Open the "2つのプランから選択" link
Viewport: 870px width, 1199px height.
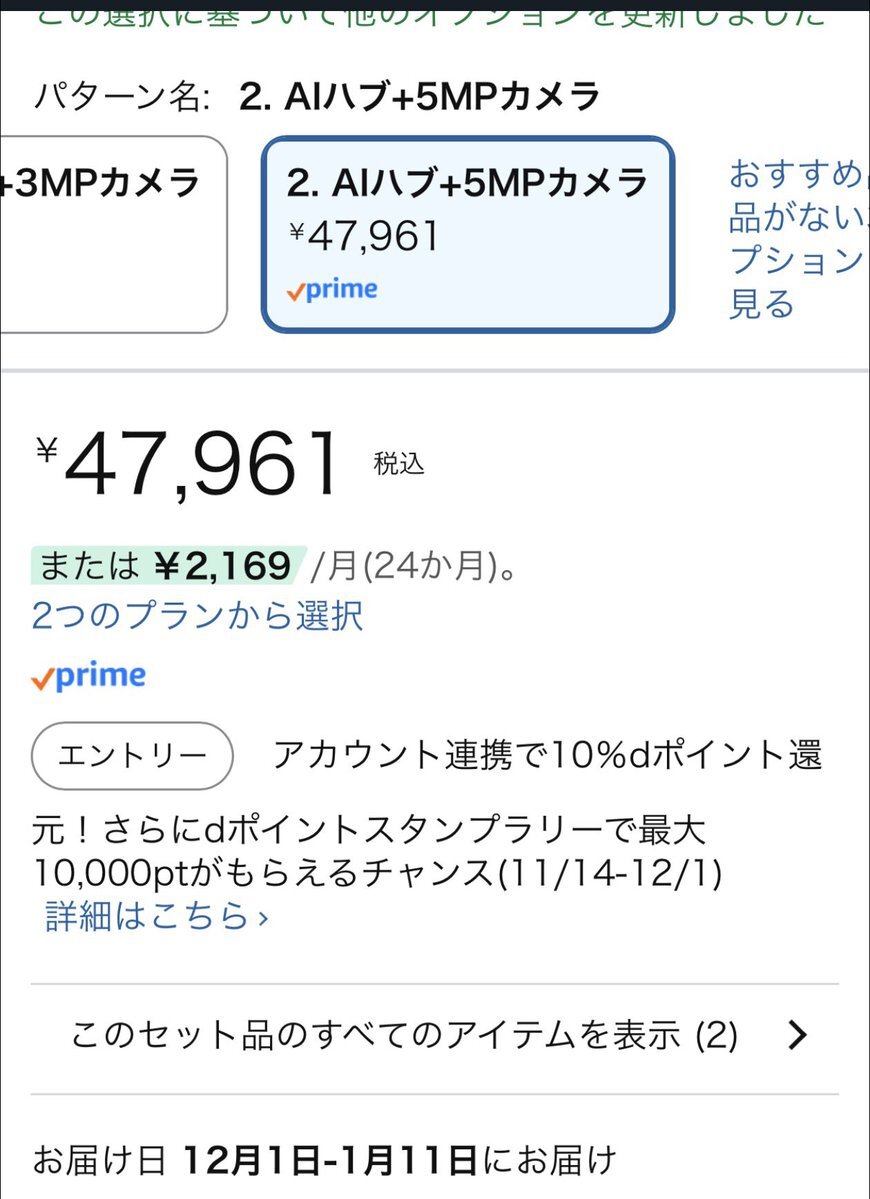[197, 615]
